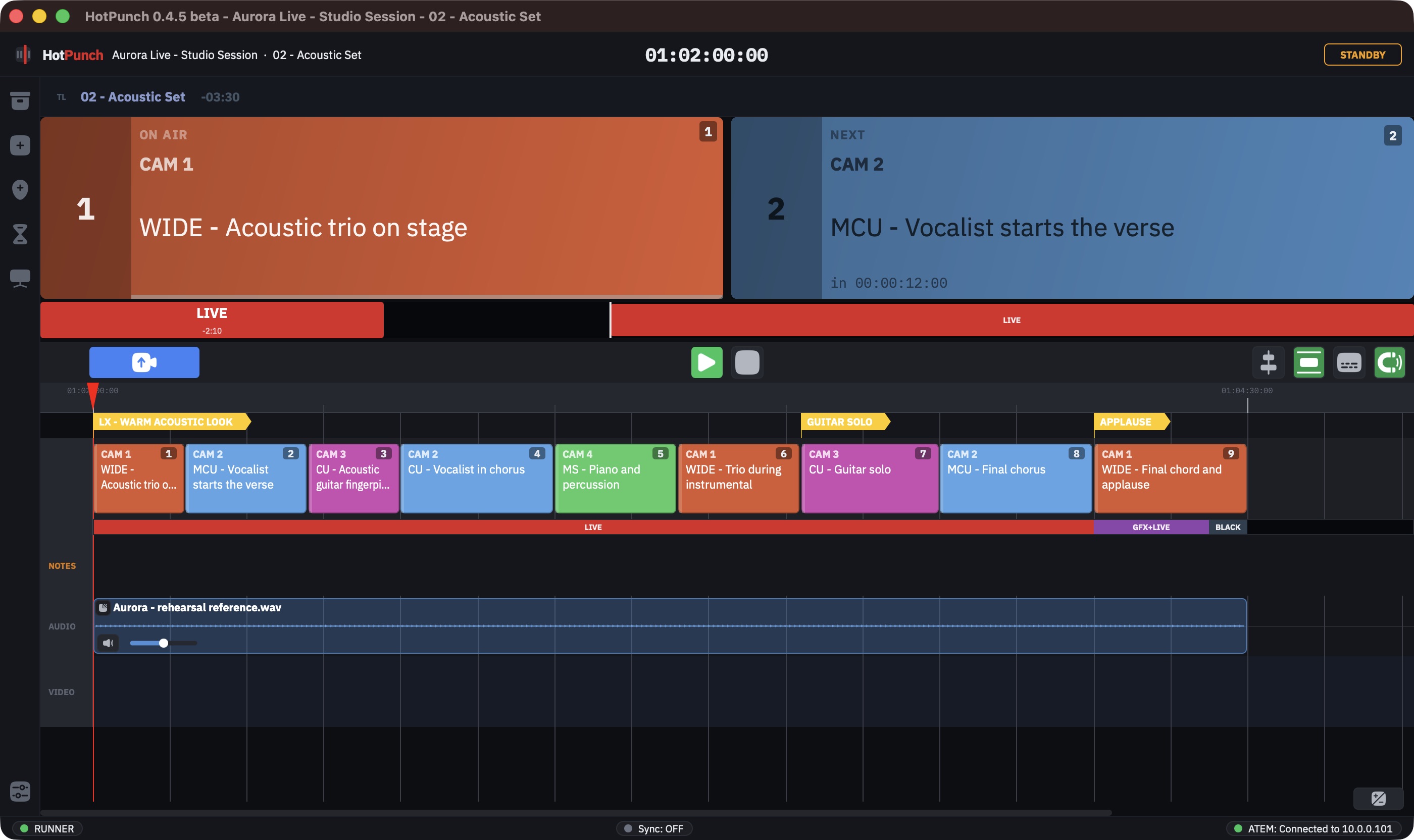Mute the rehearsal reference audio speaker icon
The height and width of the screenshot is (840, 1414).
click(108, 643)
